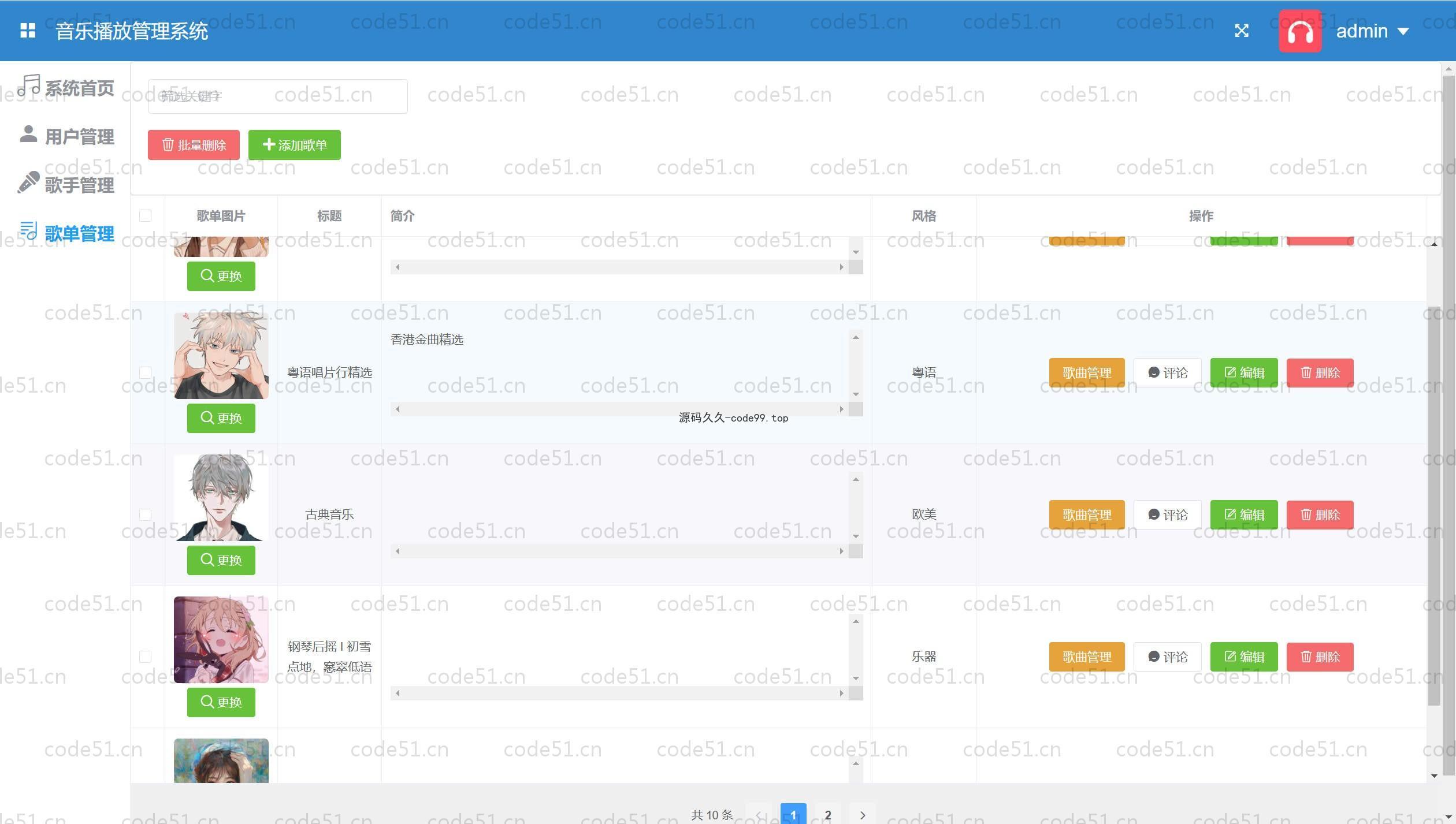Go to 系统首页 in the sidebar
The width and height of the screenshot is (1456, 824).
click(x=66, y=87)
